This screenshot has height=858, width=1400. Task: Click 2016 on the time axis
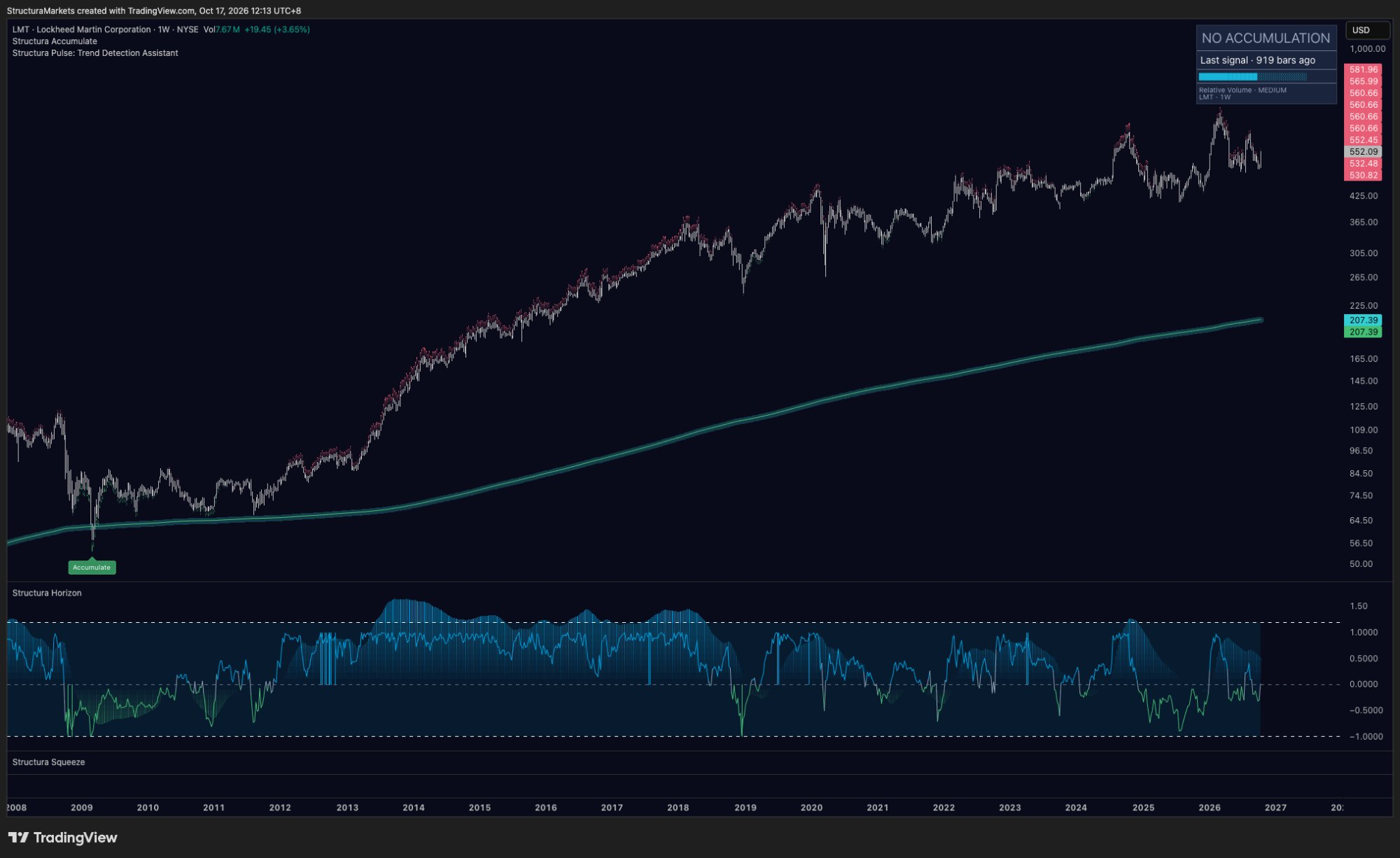tap(546, 808)
